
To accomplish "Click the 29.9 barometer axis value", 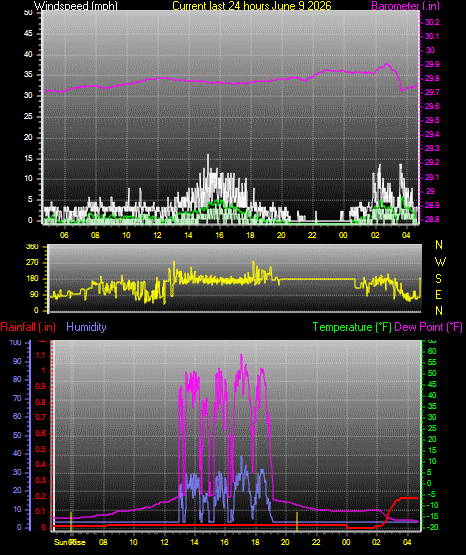I will 432,64.
